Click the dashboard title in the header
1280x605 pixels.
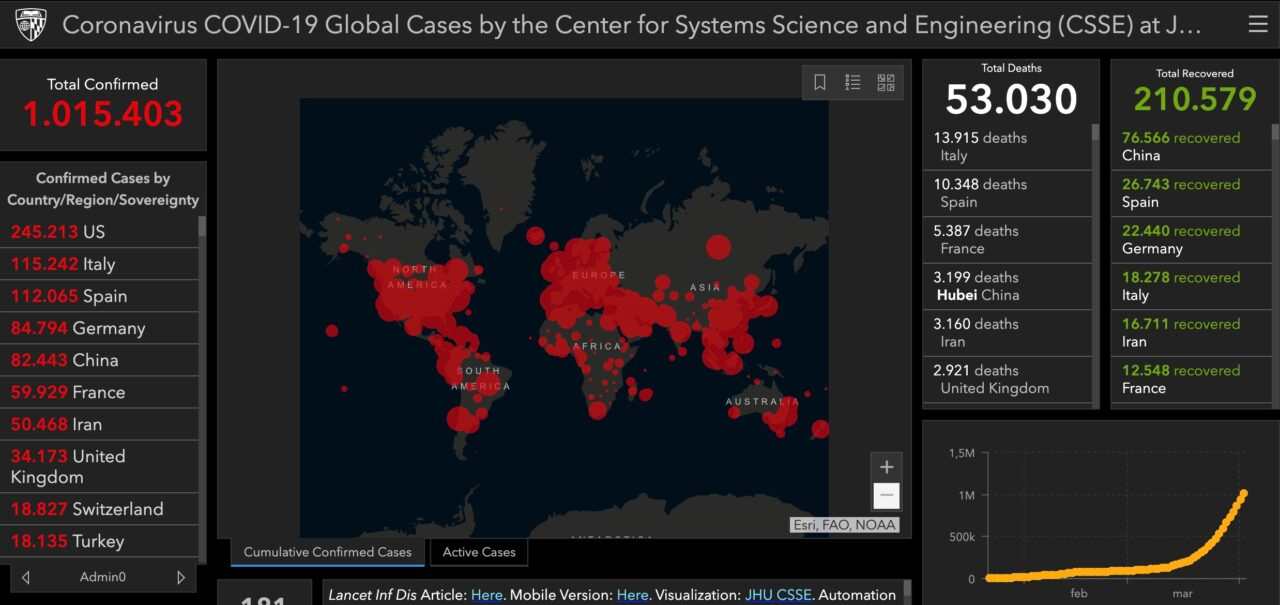click(632, 25)
